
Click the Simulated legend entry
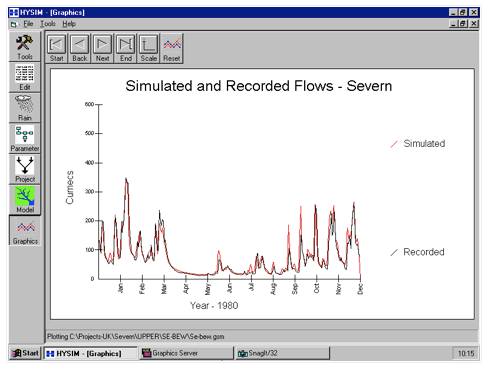point(418,144)
